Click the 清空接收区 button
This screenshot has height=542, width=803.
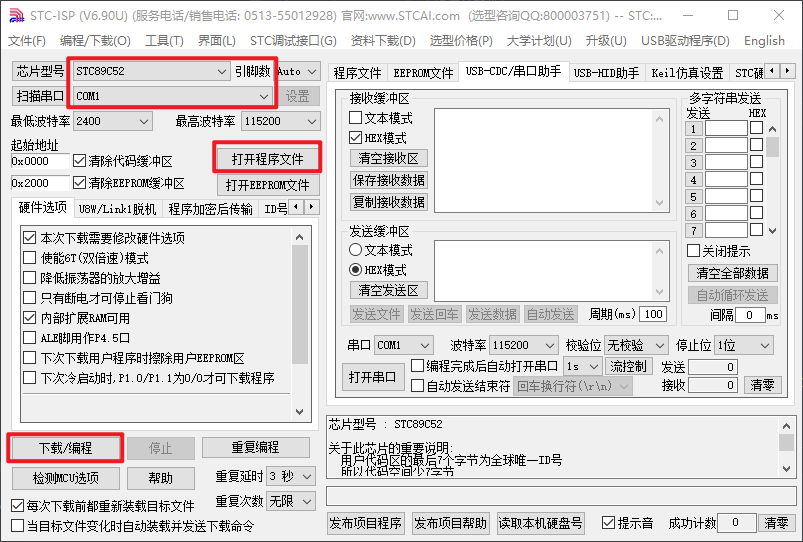coord(389,158)
